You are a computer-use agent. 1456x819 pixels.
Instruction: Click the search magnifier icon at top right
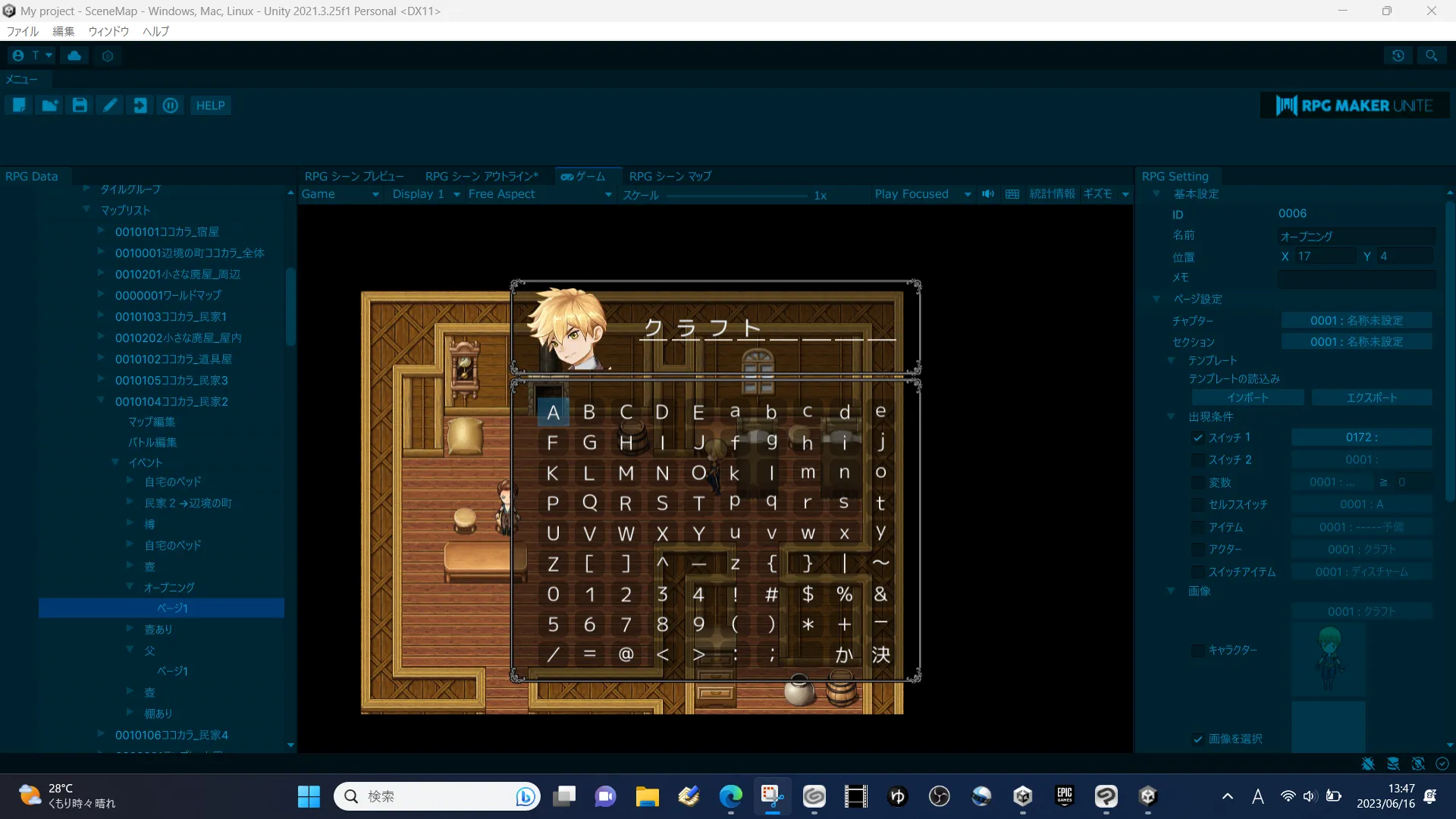point(1432,55)
